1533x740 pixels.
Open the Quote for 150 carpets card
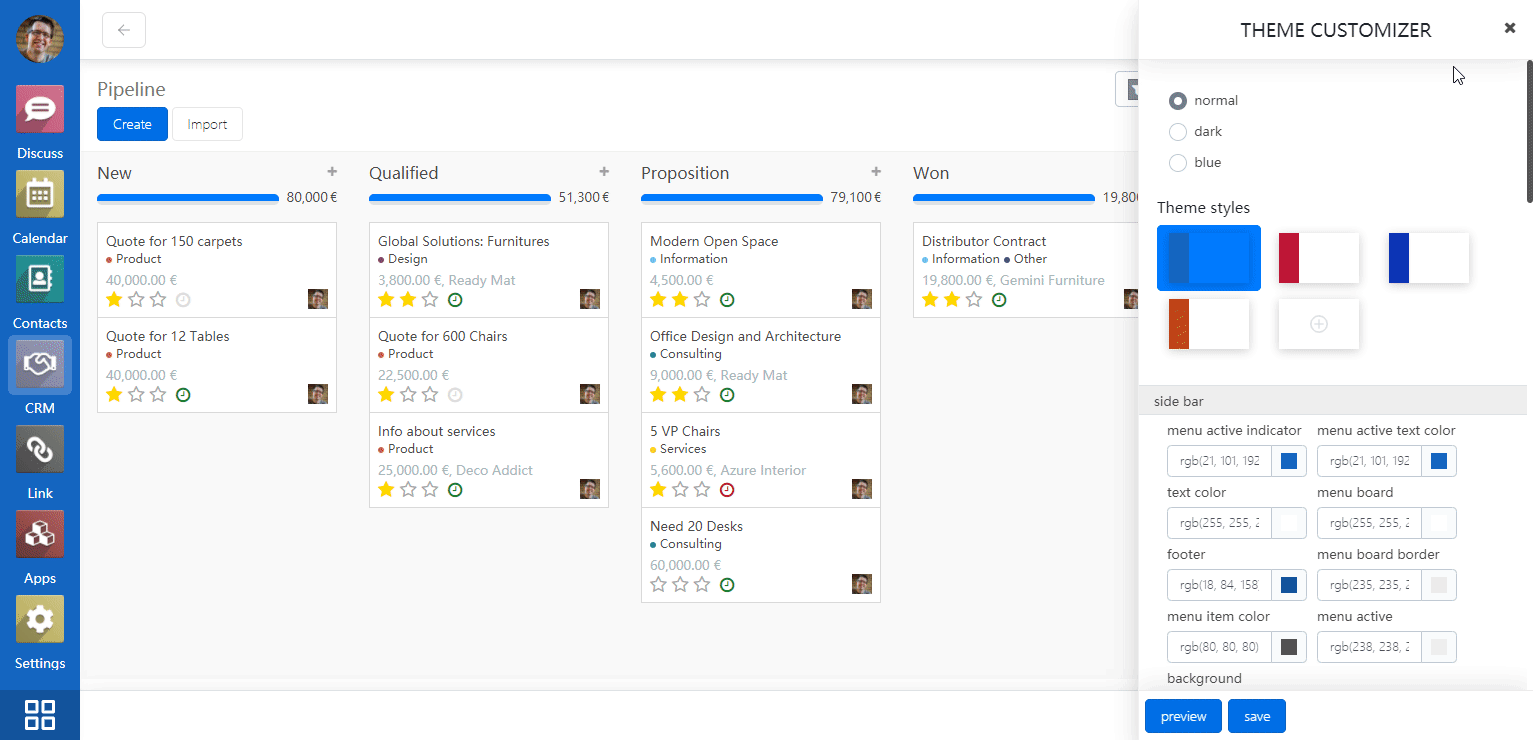174,241
